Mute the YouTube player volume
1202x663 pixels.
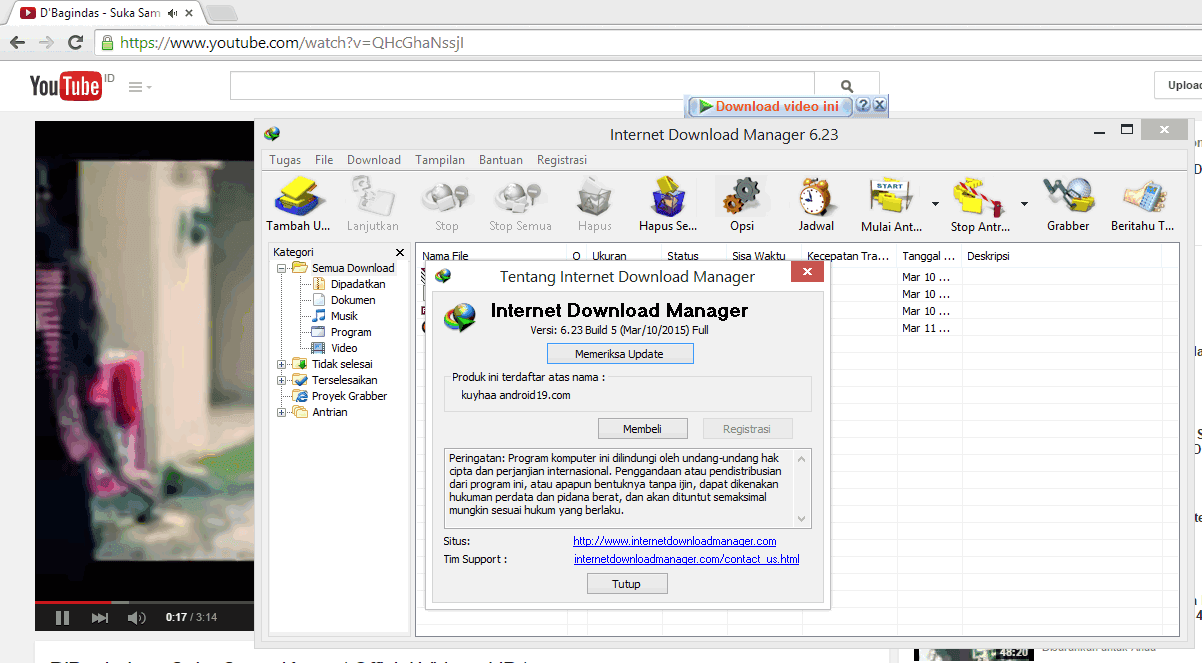tap(137, 618)
